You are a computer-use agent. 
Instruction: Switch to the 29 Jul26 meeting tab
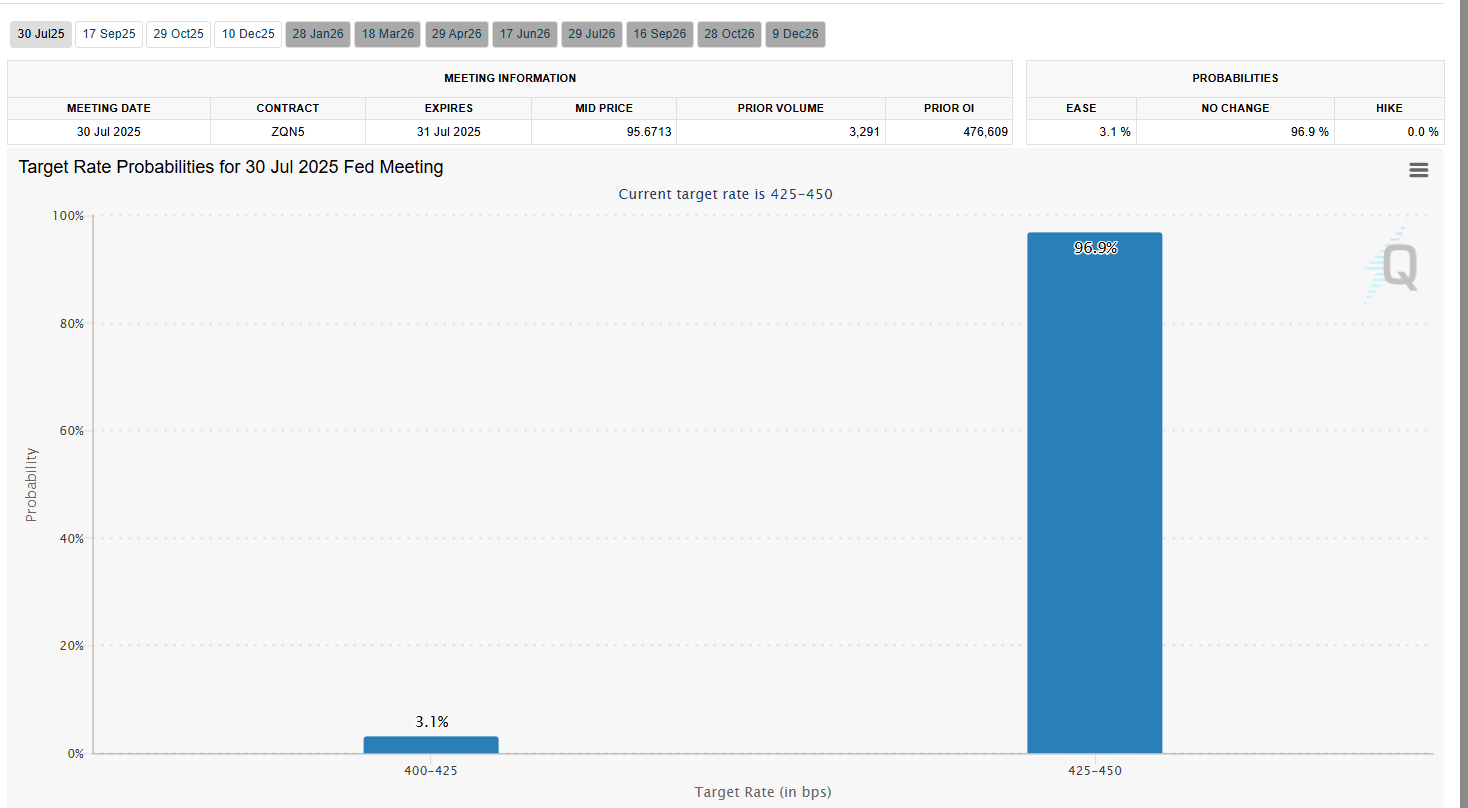click(592, 34)
